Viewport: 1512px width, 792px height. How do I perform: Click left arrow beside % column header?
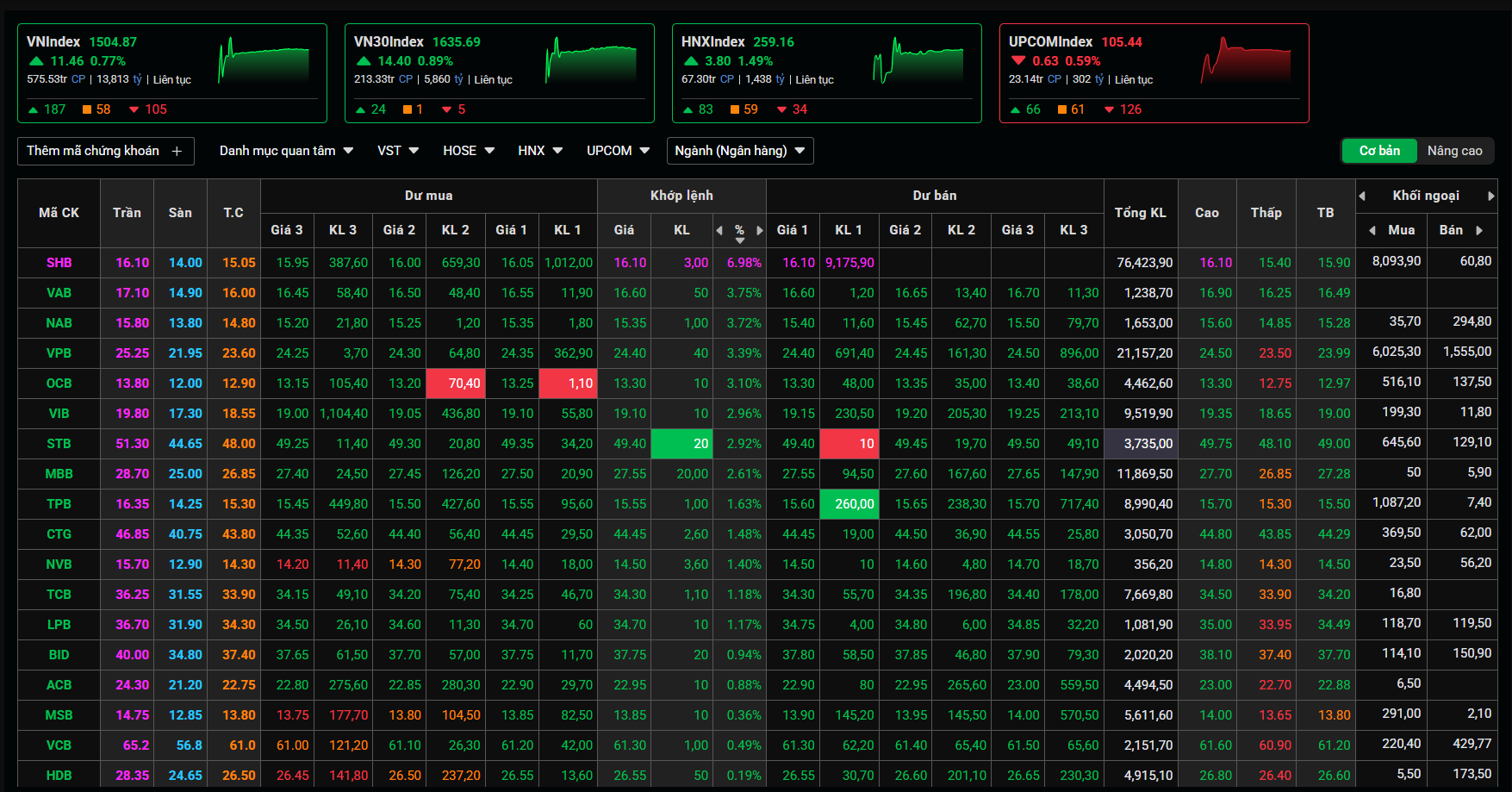click(719, 230)
